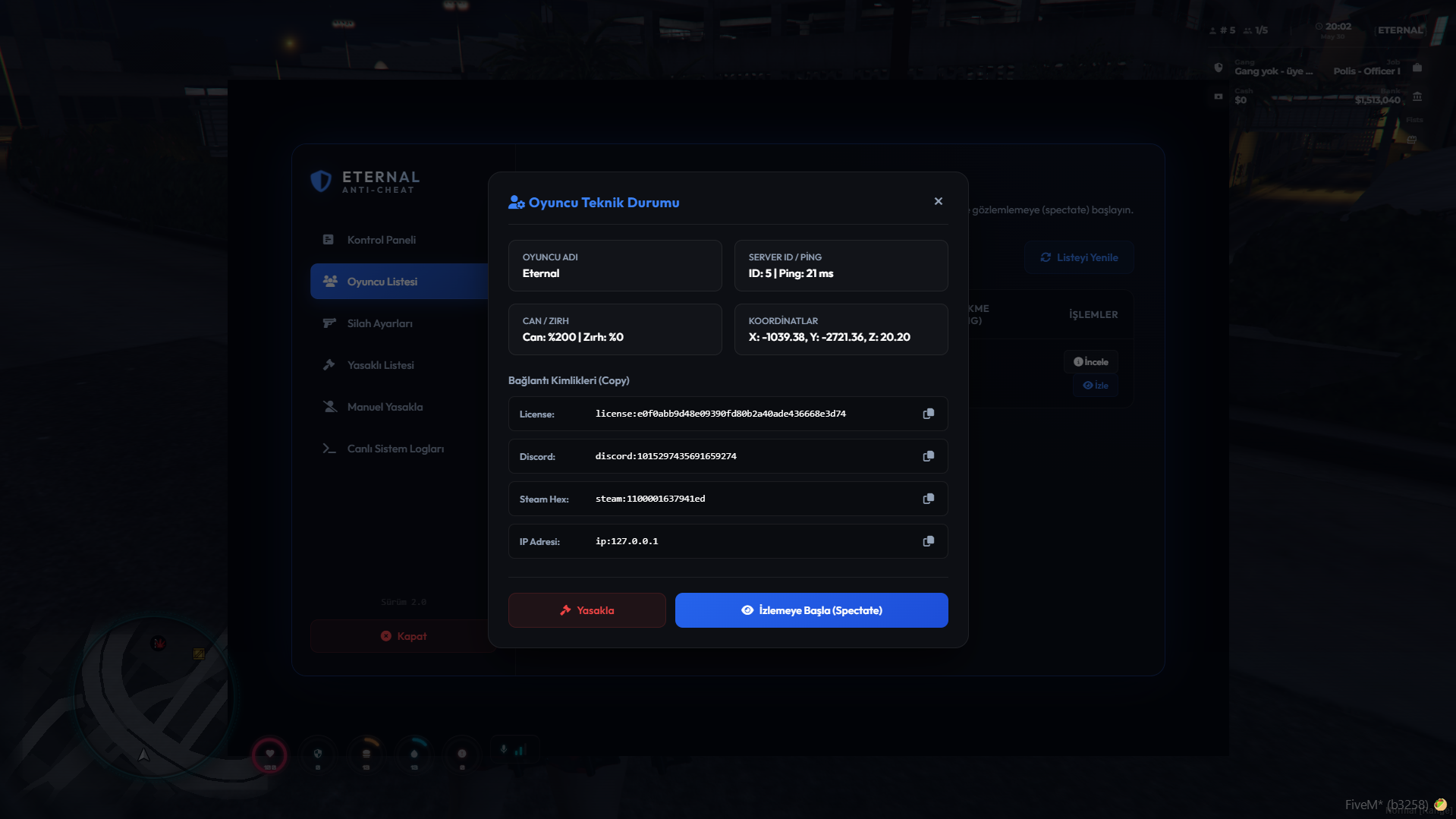Select Oyuncu Listesi menu item

[x=399, y=282]
